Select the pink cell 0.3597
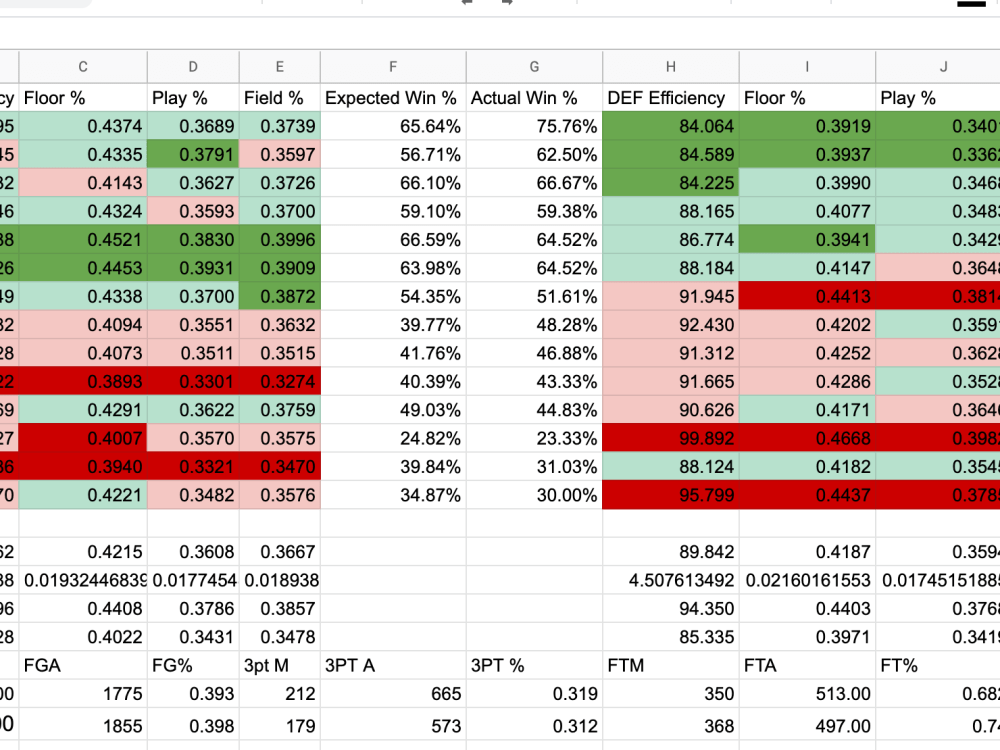 280,154
